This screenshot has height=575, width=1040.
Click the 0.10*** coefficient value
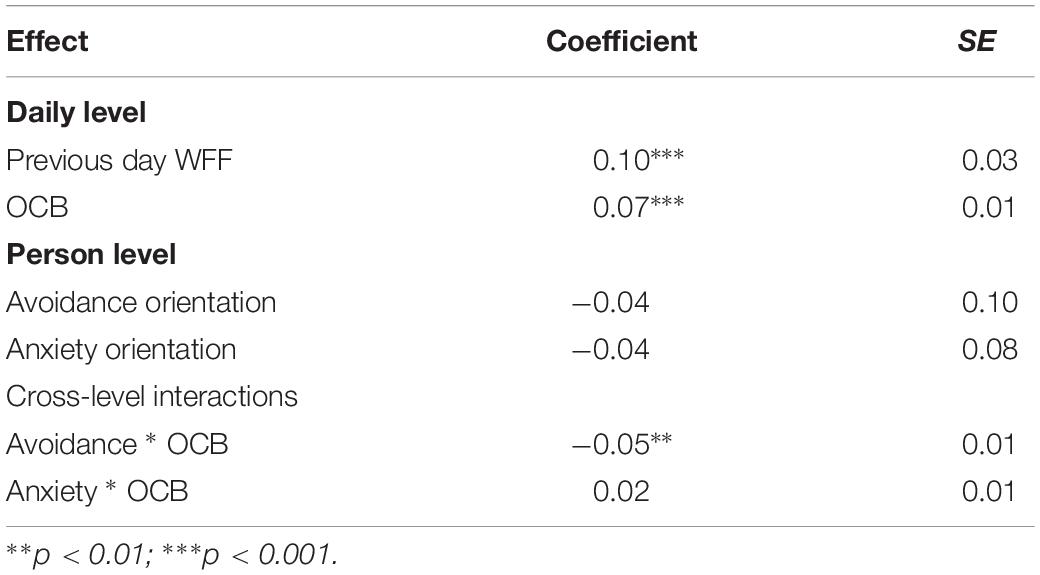click(637, 160)
